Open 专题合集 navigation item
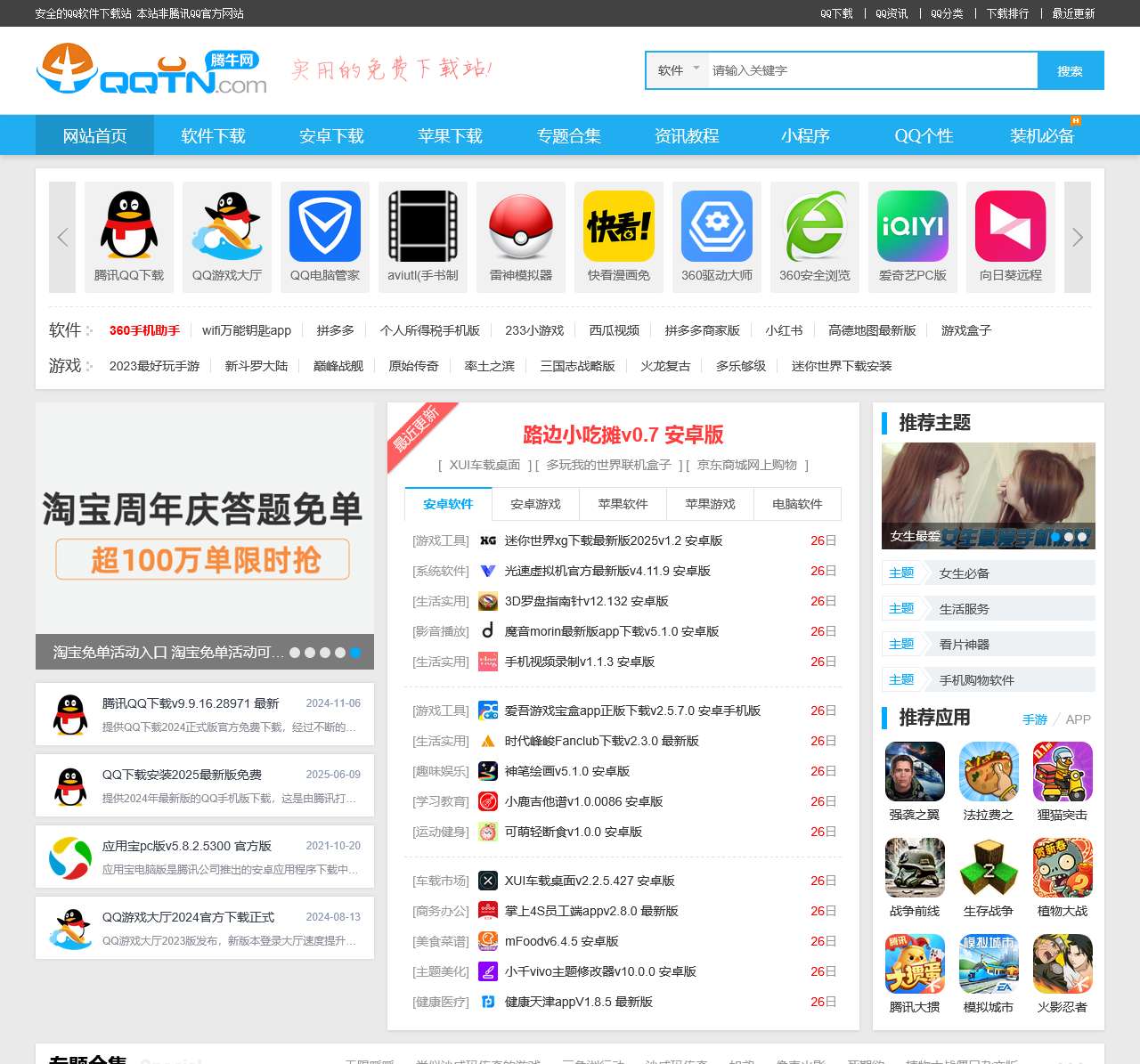 click(568, 135)
